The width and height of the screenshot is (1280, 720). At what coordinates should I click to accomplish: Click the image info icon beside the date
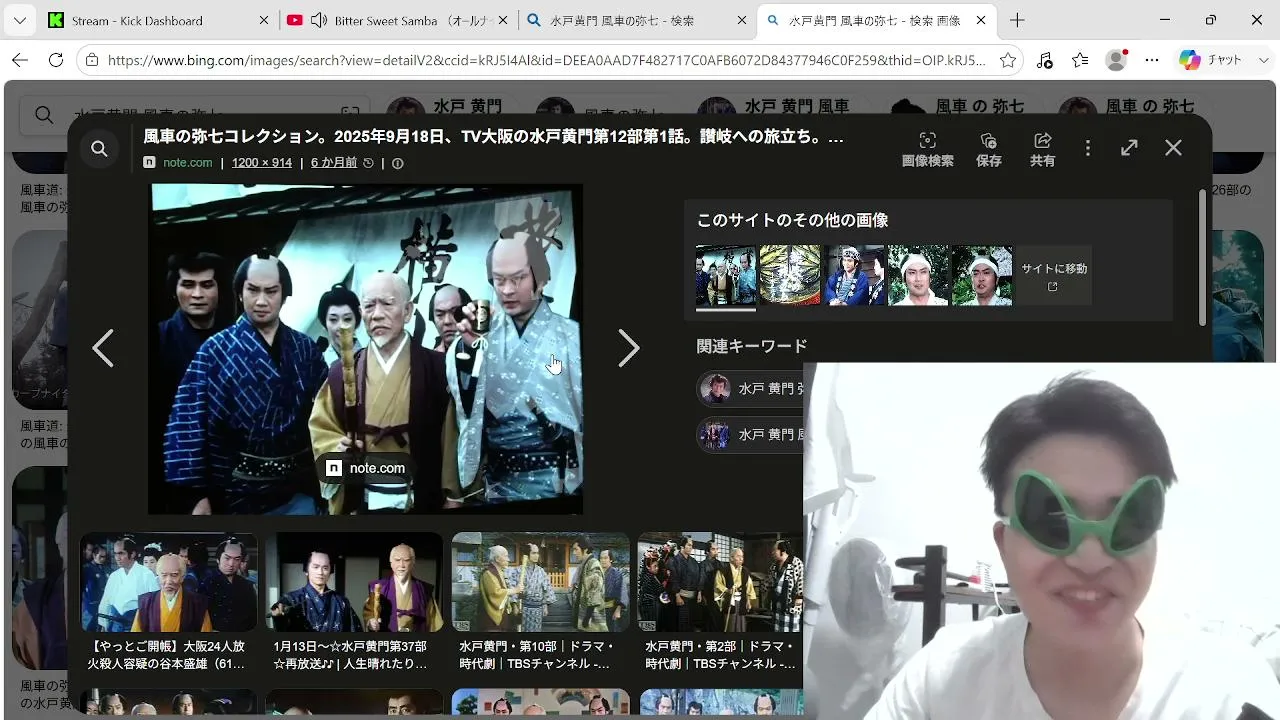pyautogui.click(x=398, y=163)
